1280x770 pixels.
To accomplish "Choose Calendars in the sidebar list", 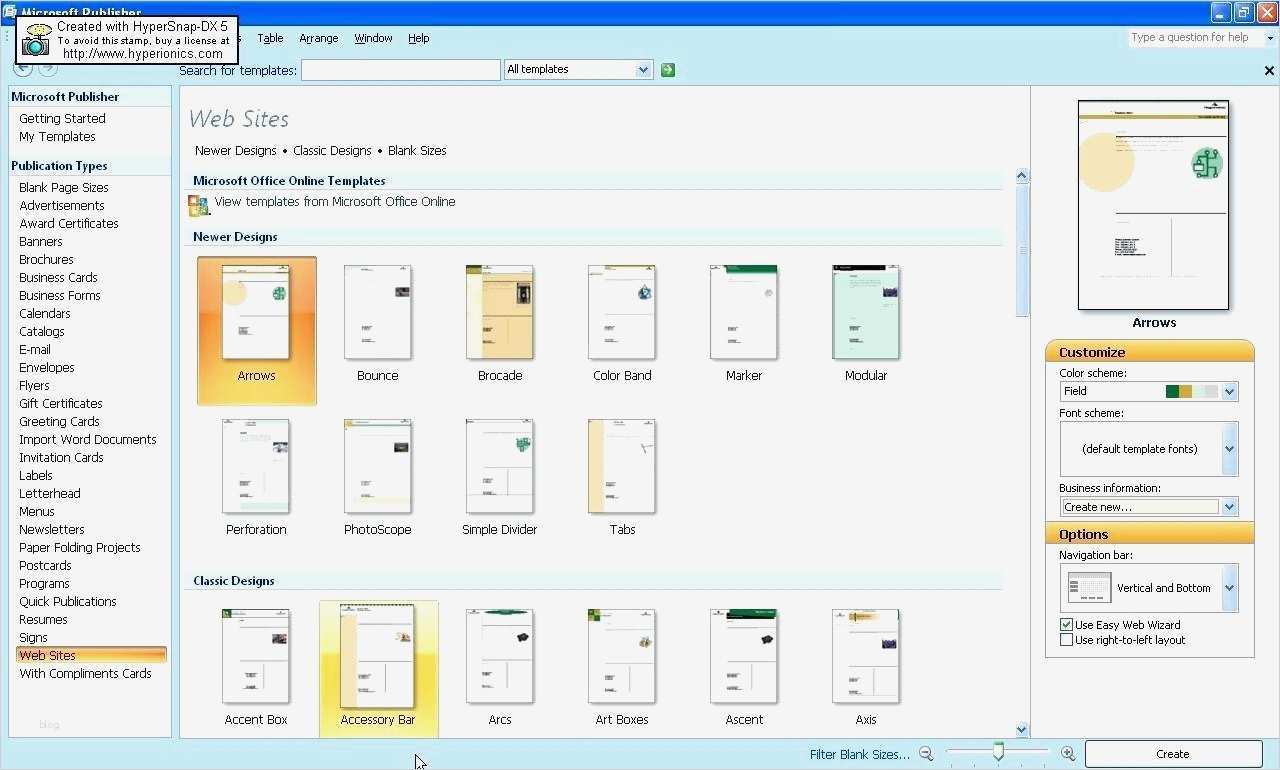I will pos(45,314).
